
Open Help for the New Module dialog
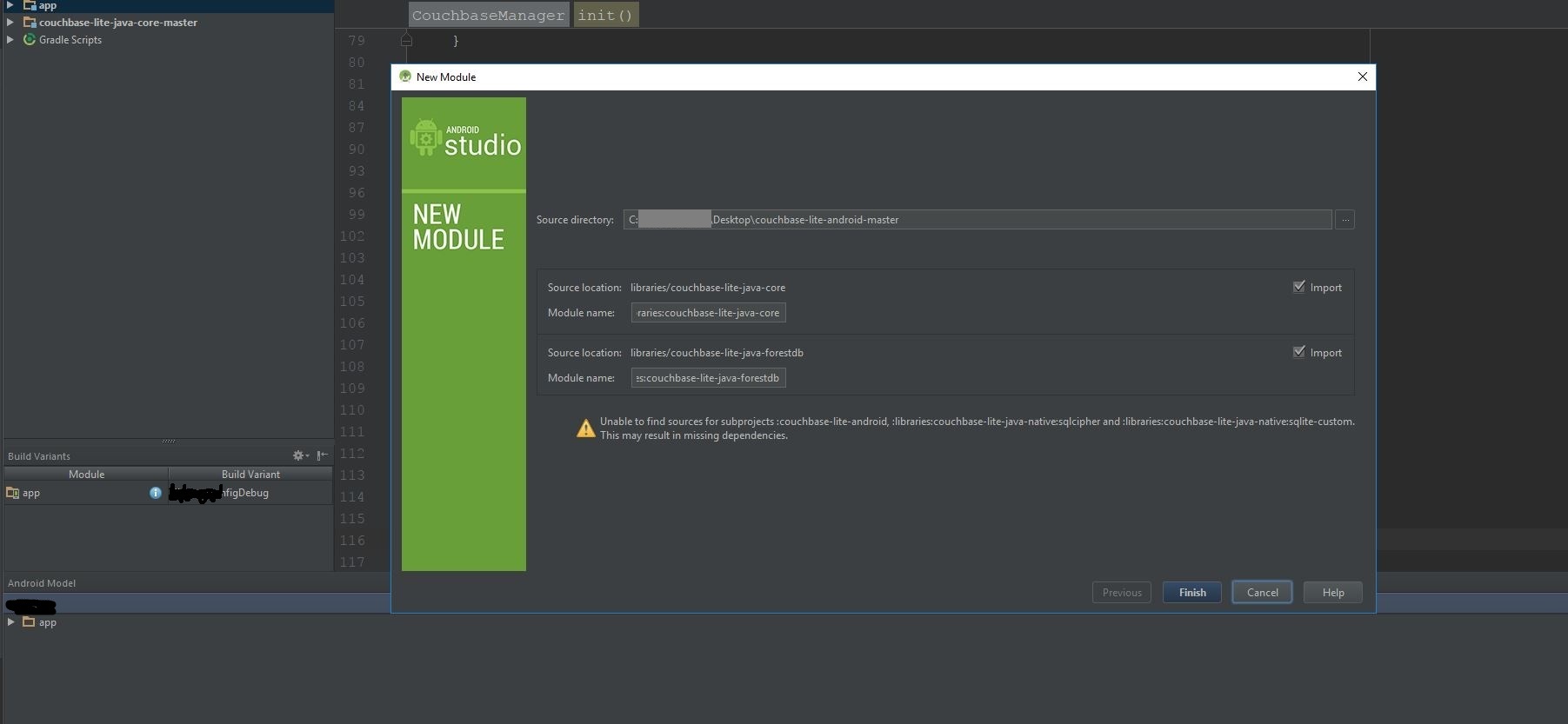1333,593
